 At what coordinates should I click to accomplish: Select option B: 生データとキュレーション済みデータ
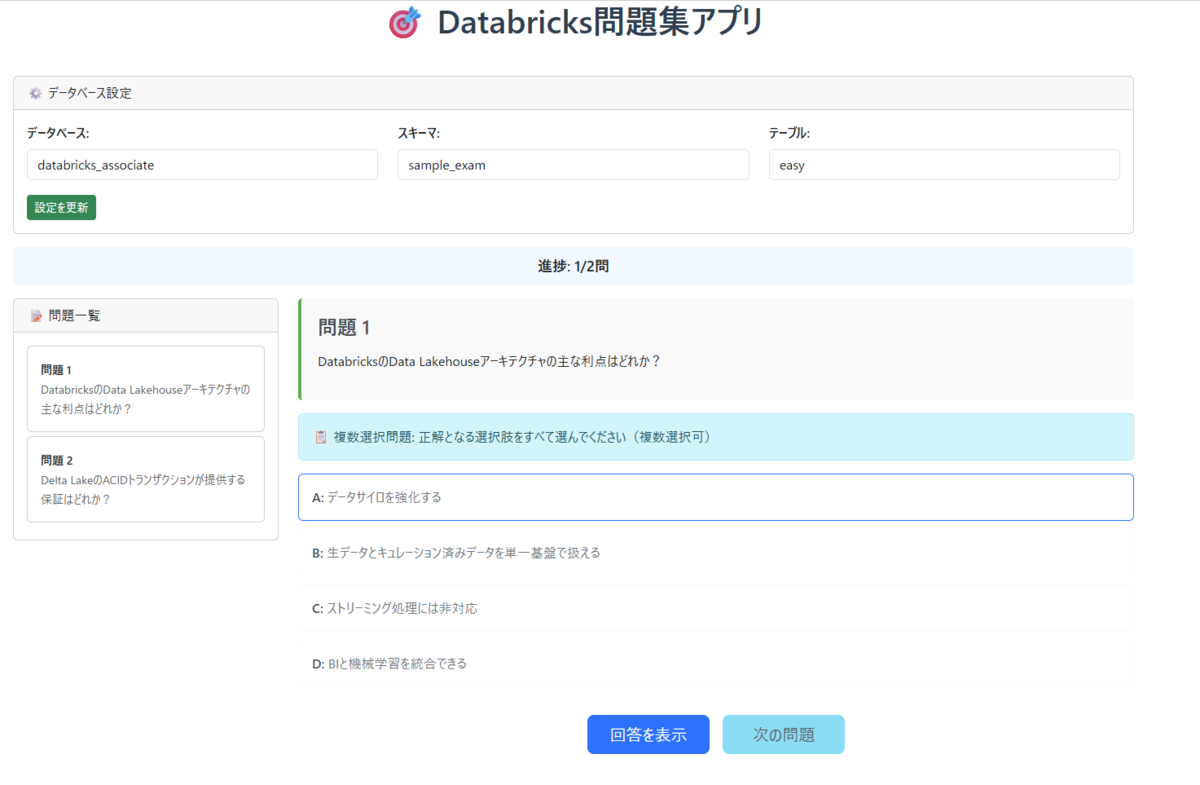pos(716,552)
